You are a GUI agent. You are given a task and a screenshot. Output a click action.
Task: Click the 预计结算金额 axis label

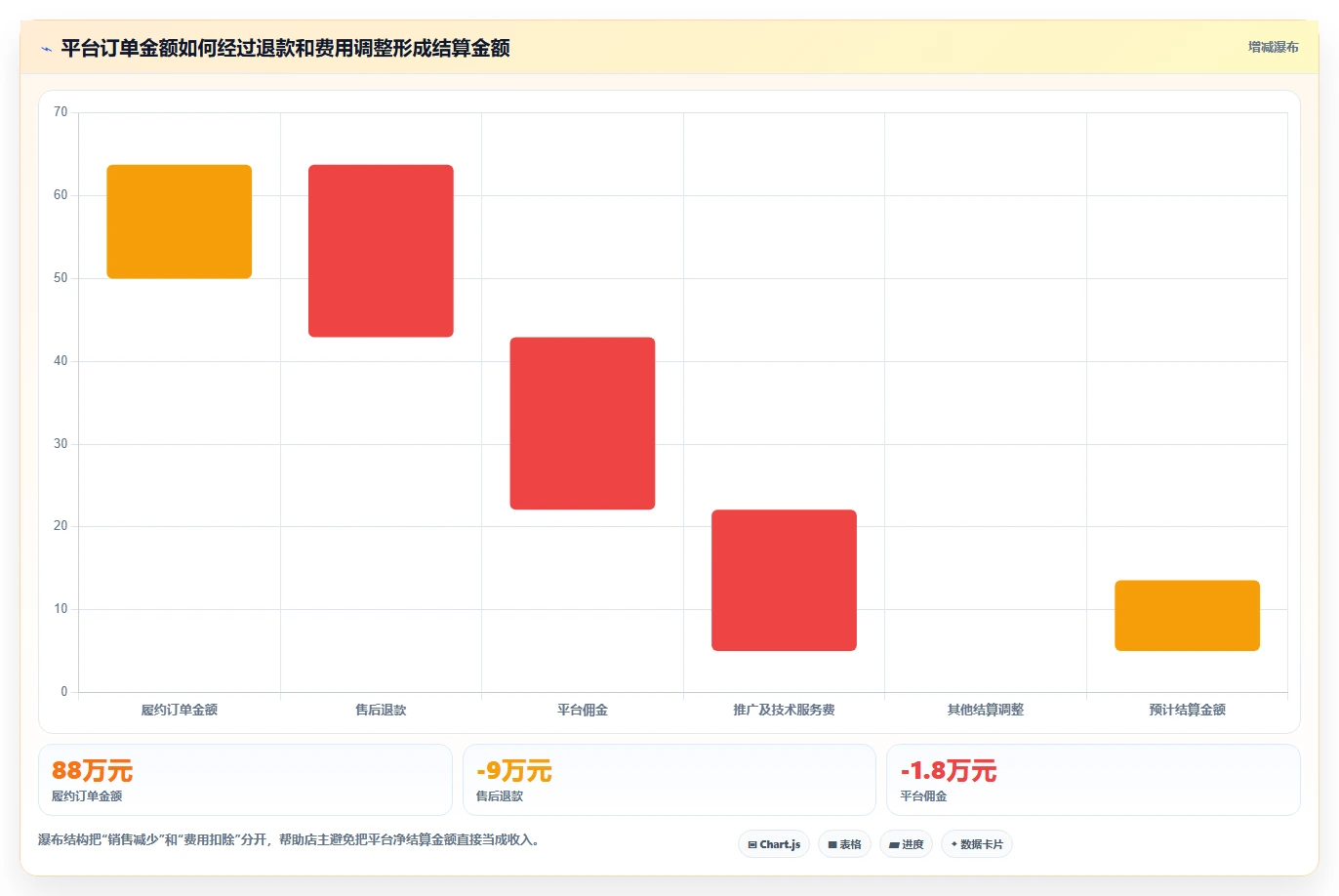pos(1187,710)
